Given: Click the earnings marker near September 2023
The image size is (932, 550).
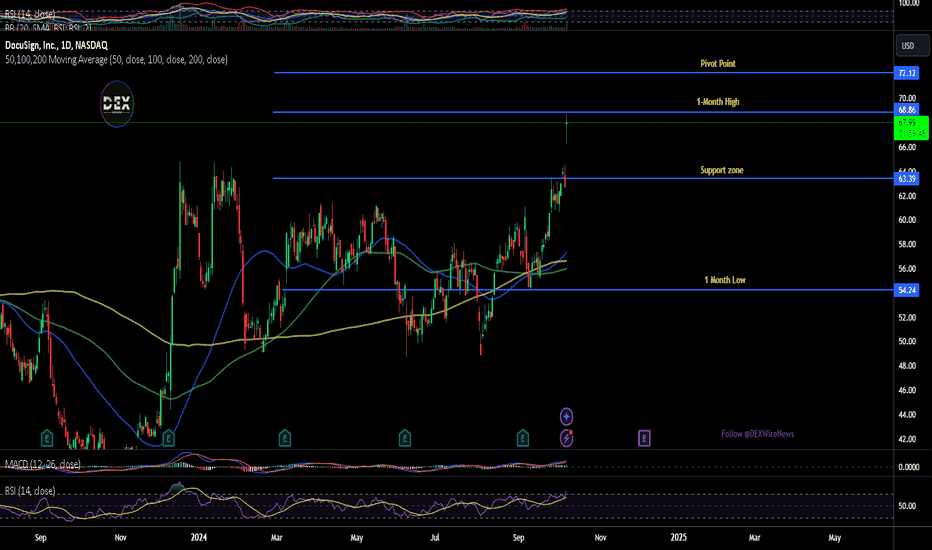Looking at the screenshot, I should pos(47,439).
